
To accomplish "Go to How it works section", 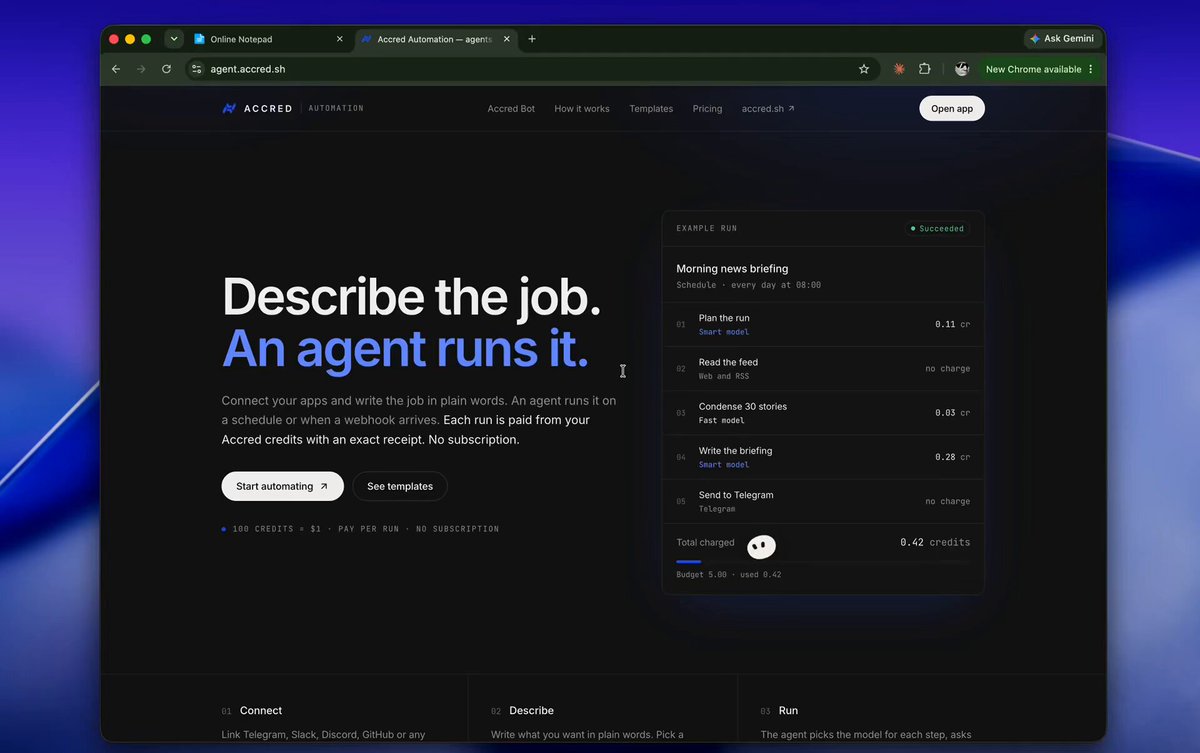I will 582,109.
